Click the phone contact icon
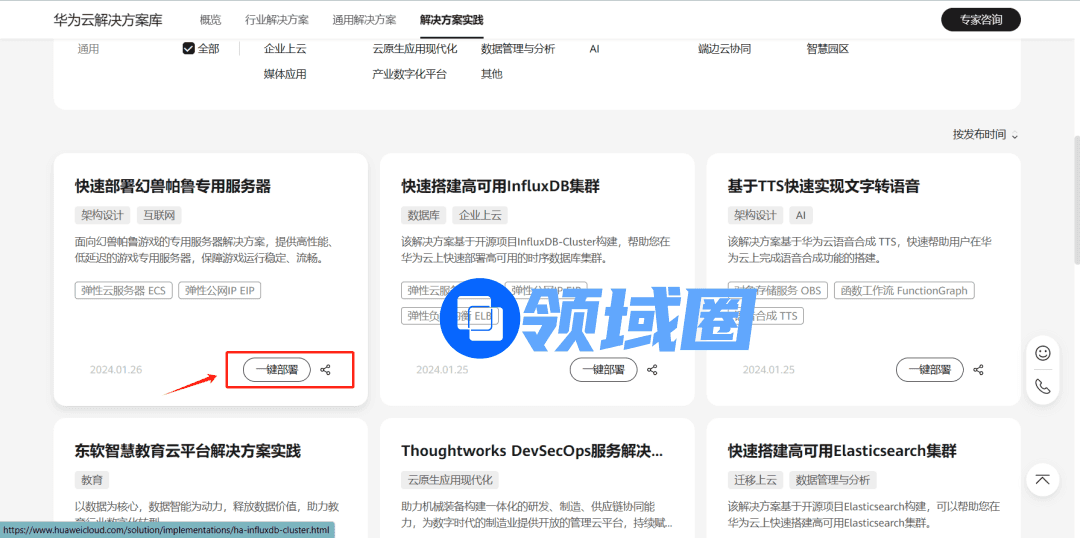Screen dimensions: 1080x538 pyautogui.click(x=1043, y=387)
